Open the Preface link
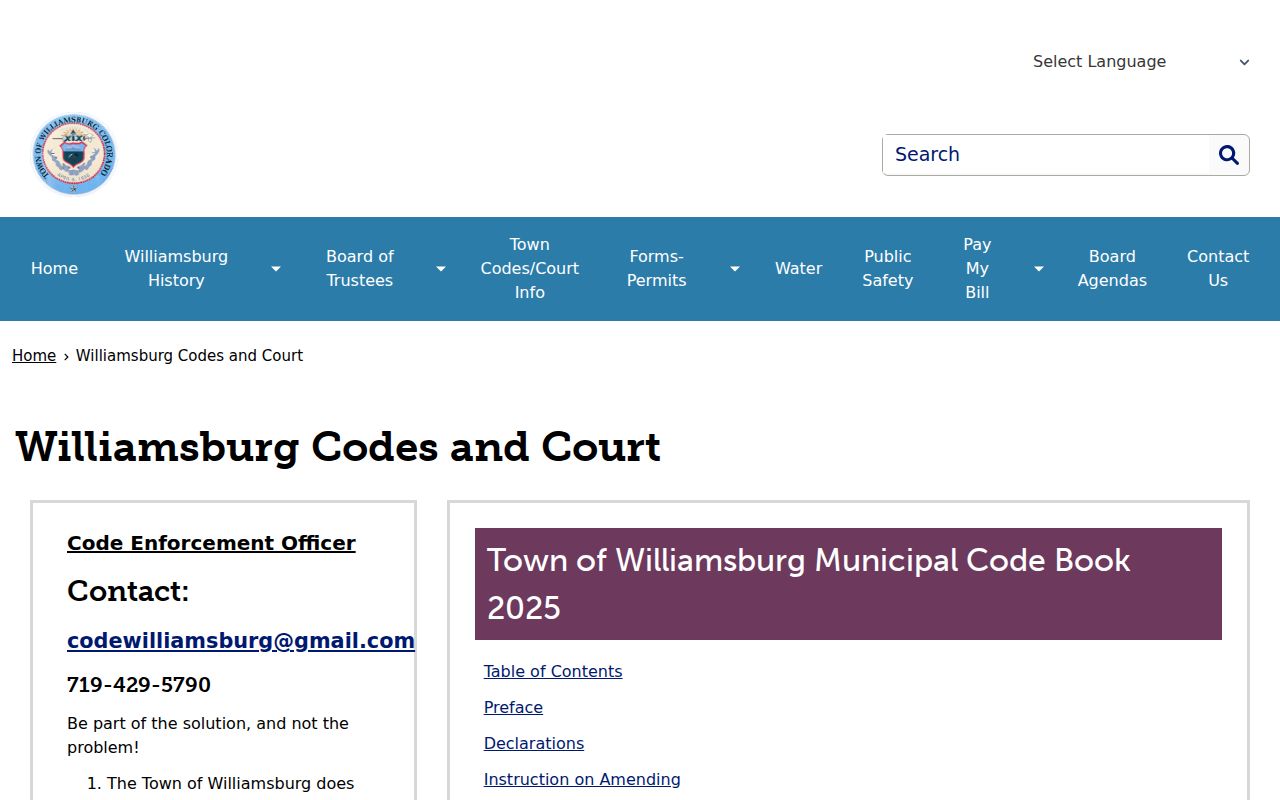The width and height of the screenshot is (1280, 800). click(x=513, y=708)
